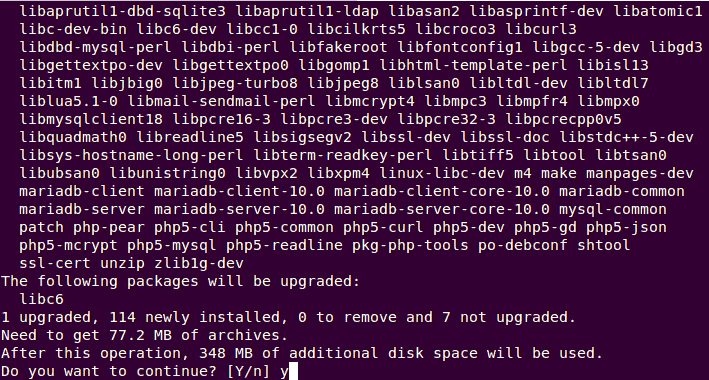Image resolution: width=709 pixels, height=380 pixels.
Task: Click the 'mariadb-client-core-10.0' package name
Action: point(442,191)
